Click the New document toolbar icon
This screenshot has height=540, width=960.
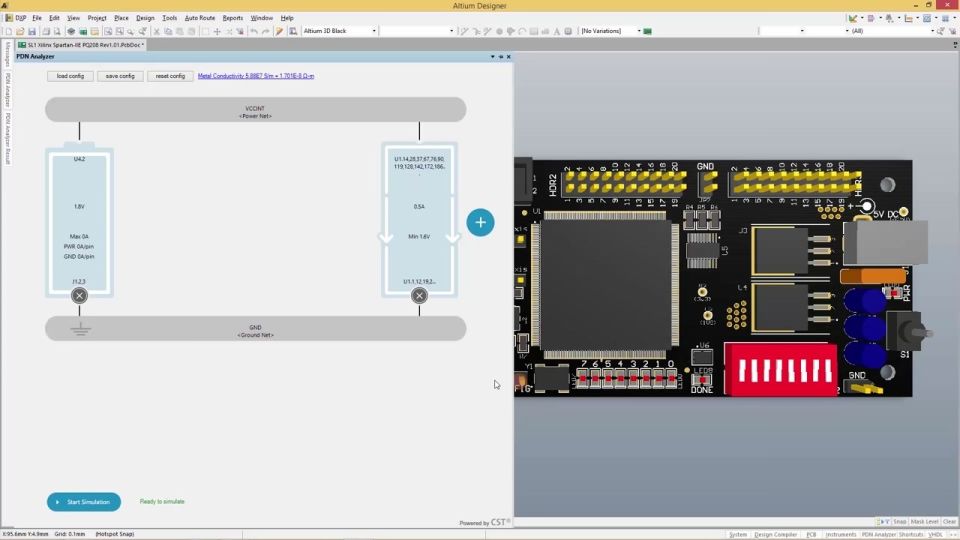click(x=9, y=31)
